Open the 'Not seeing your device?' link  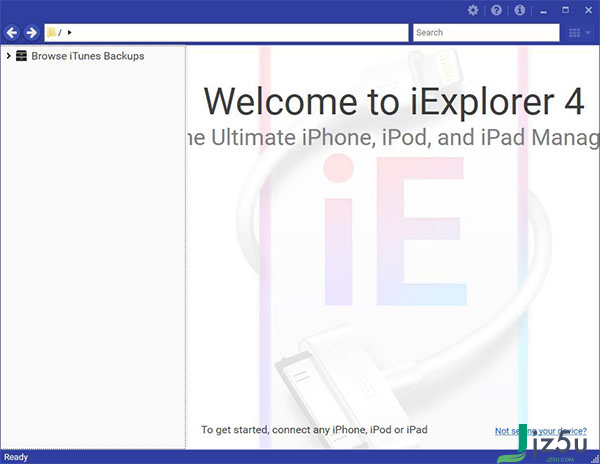pyautogui.click(x=541, y=431)
